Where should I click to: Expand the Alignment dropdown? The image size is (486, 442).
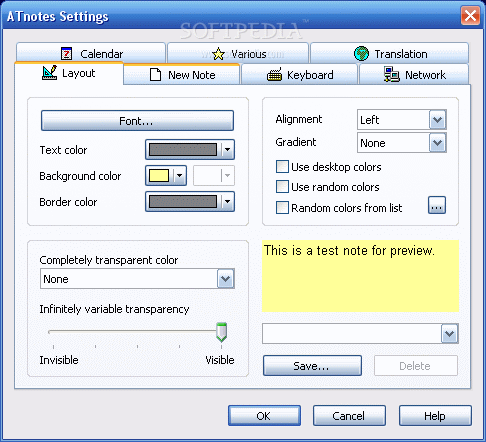point(437,120)
